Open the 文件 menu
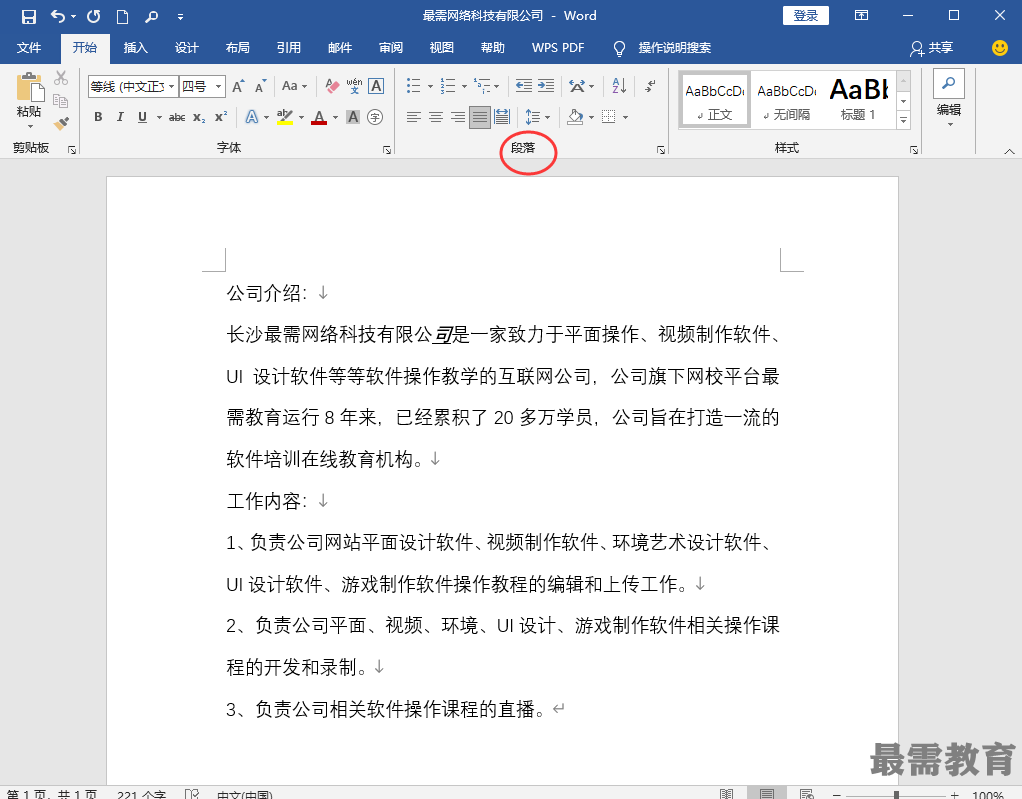Screen dimensions: 1022x799 29,48
